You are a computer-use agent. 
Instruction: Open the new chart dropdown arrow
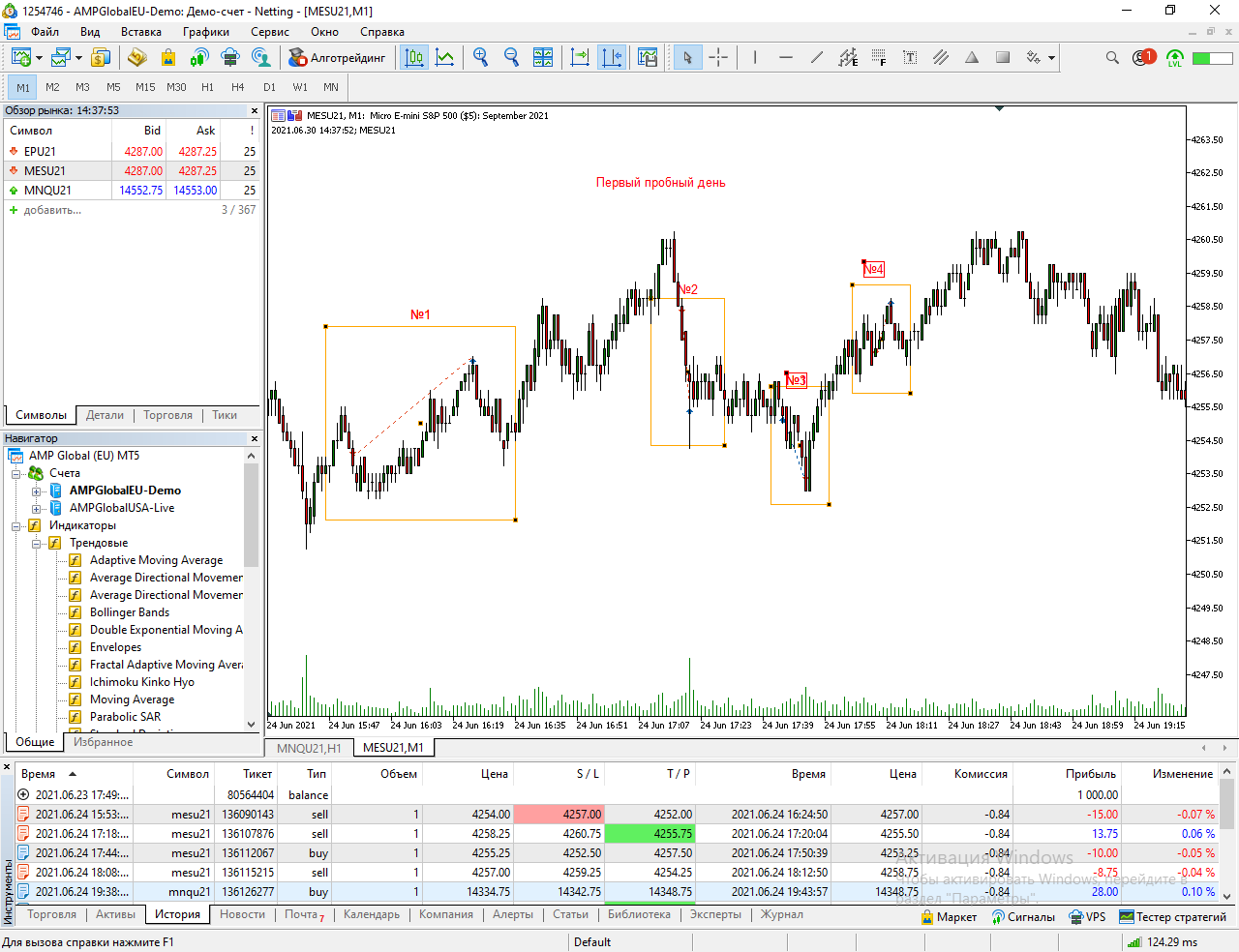coord(39,59)
